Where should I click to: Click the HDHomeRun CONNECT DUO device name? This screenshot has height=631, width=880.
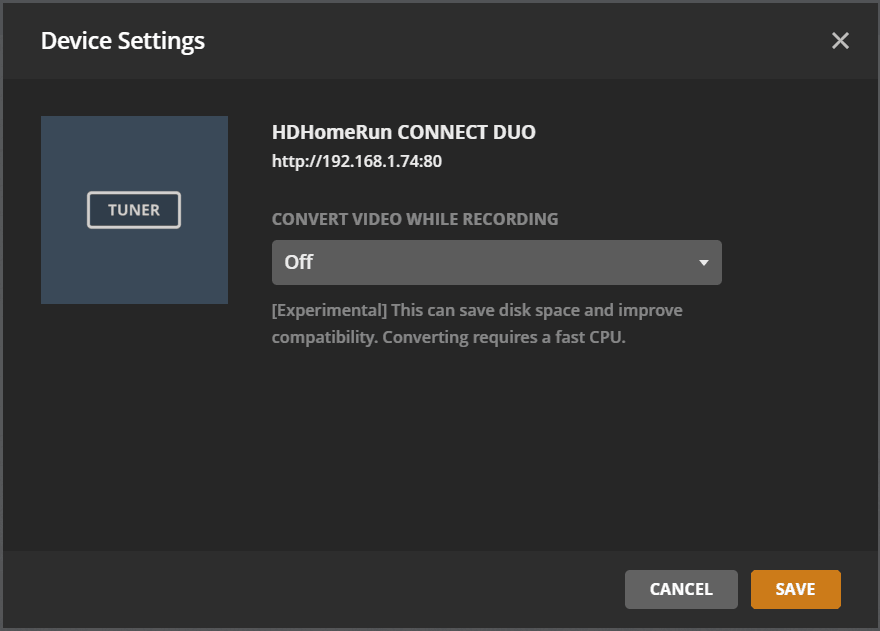(403, 132)
